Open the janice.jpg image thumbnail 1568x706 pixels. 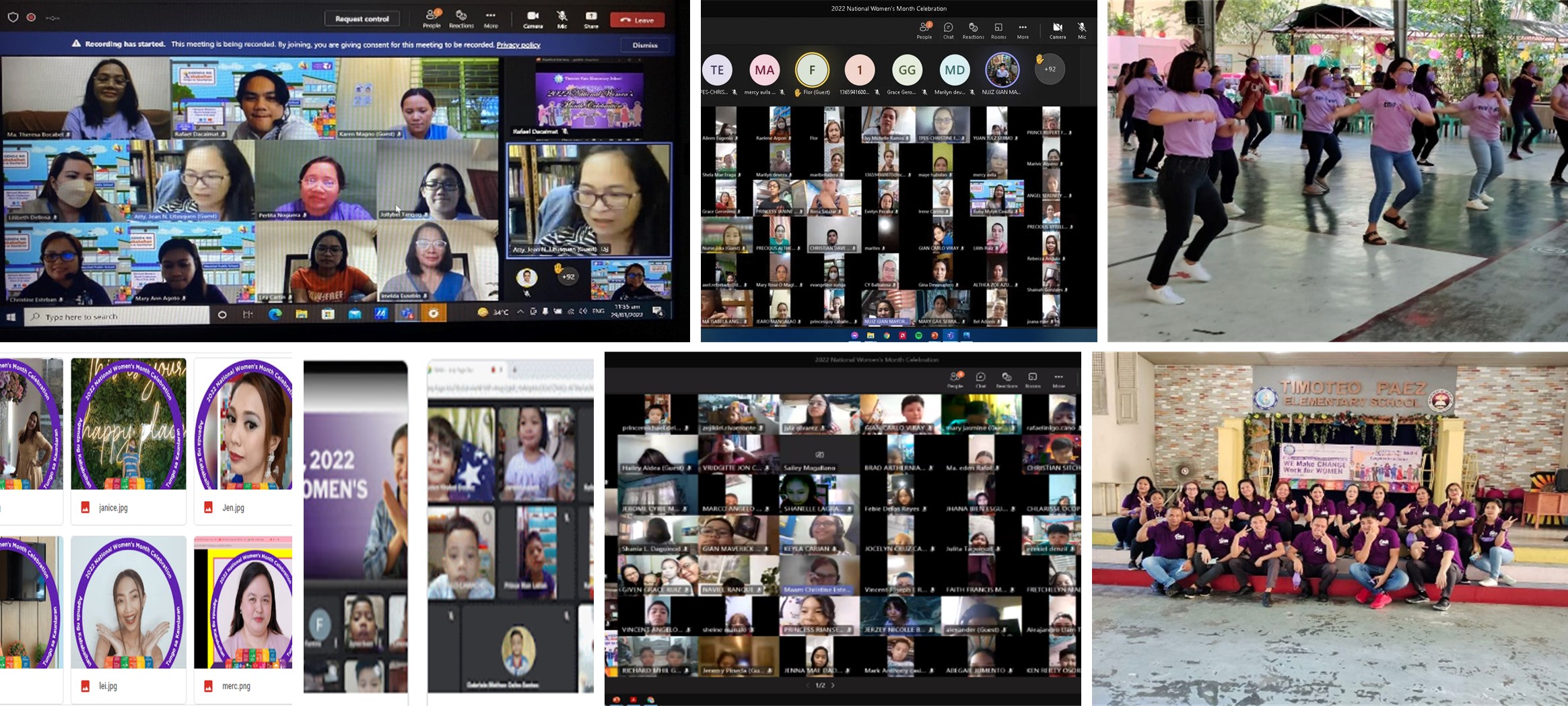128,424
